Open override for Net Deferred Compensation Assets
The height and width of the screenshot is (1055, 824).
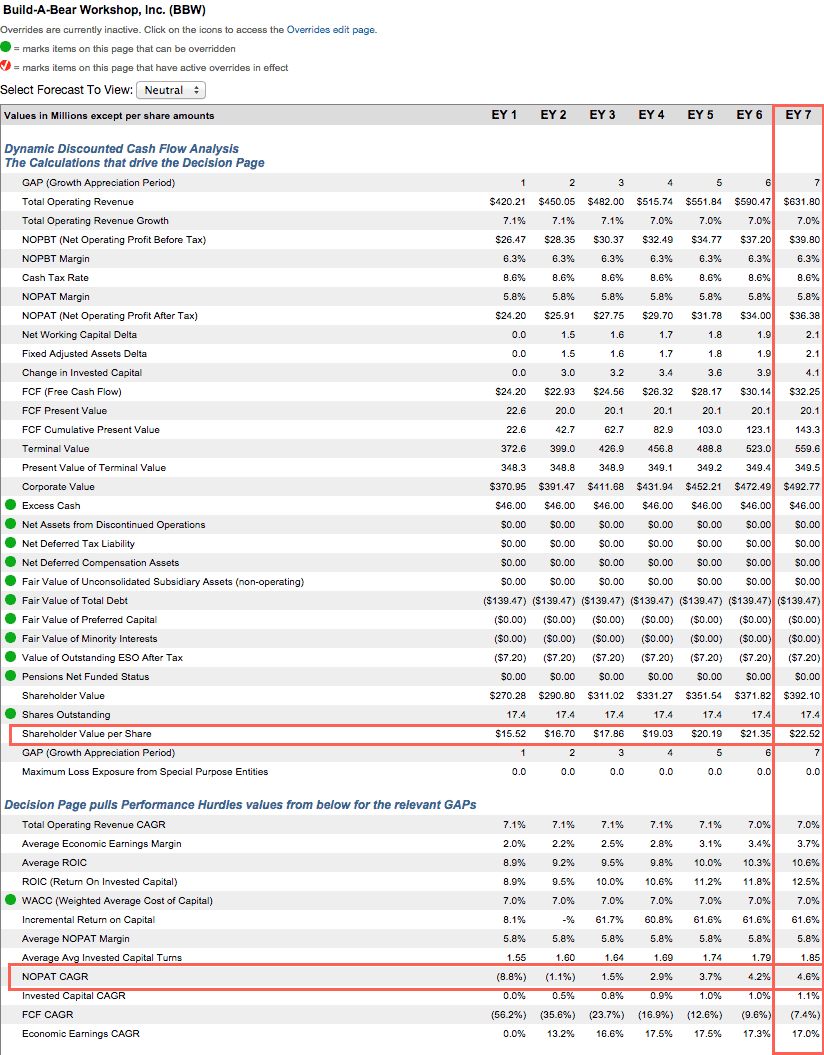point(10,562)
